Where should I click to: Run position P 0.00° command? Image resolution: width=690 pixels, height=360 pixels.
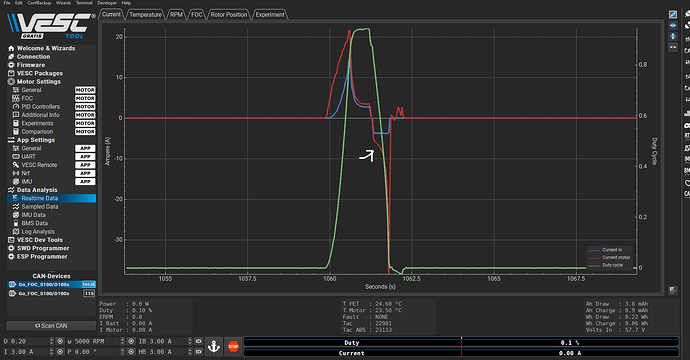tap(131, 352)
